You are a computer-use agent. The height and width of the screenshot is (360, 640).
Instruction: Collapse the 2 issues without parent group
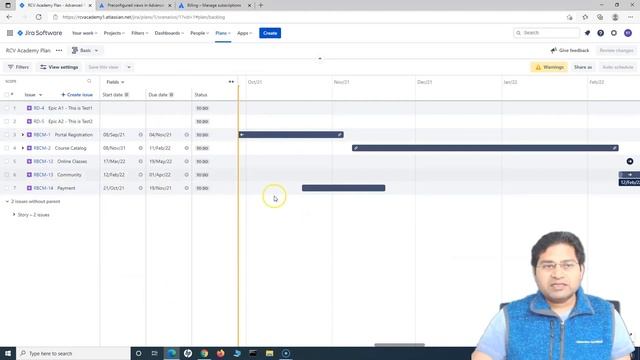pyautogui.click(x=7, y=202)
